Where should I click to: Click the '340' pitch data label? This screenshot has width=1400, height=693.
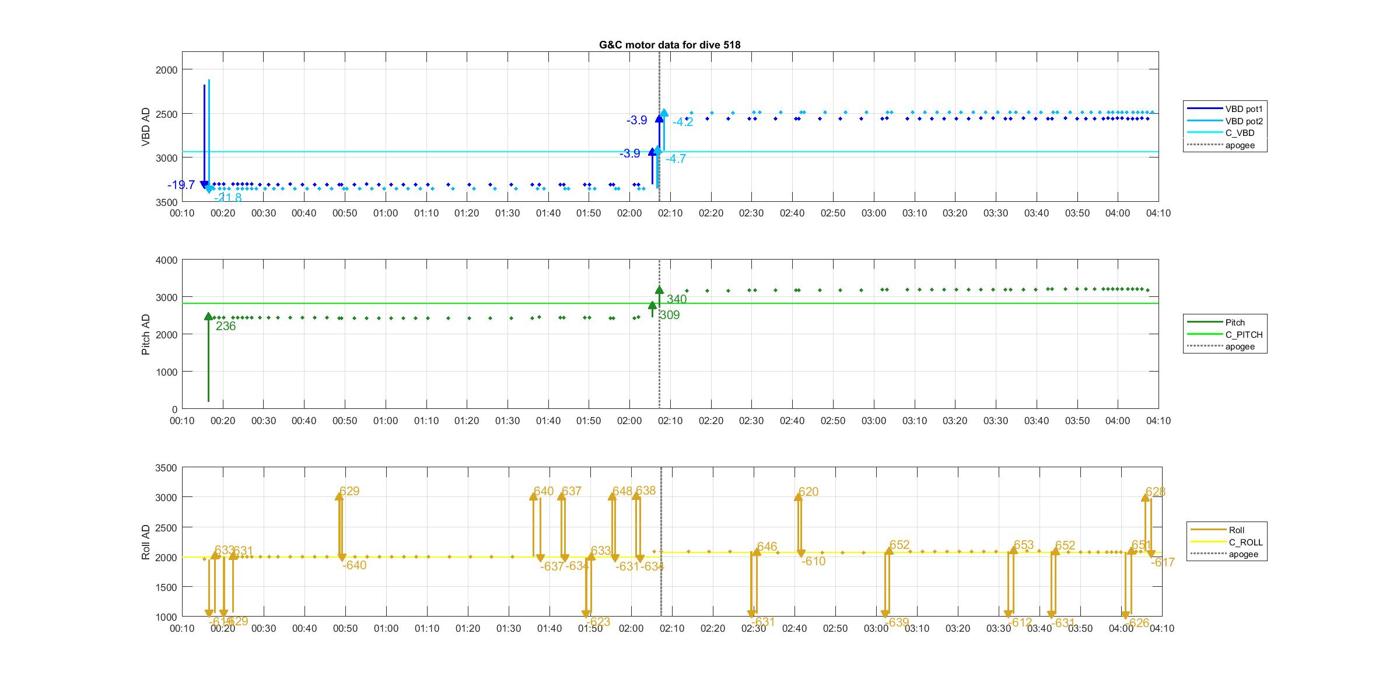coord(677,299)
